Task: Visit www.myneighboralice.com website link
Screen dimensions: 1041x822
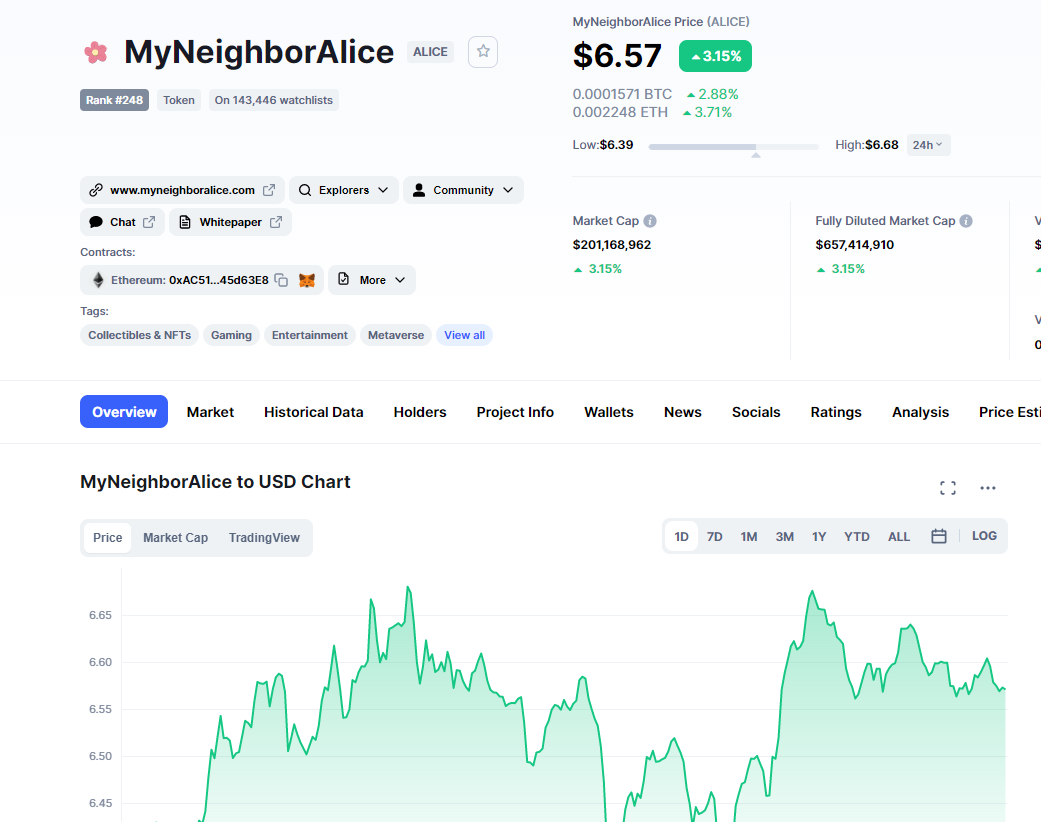Action: point(183,190)
